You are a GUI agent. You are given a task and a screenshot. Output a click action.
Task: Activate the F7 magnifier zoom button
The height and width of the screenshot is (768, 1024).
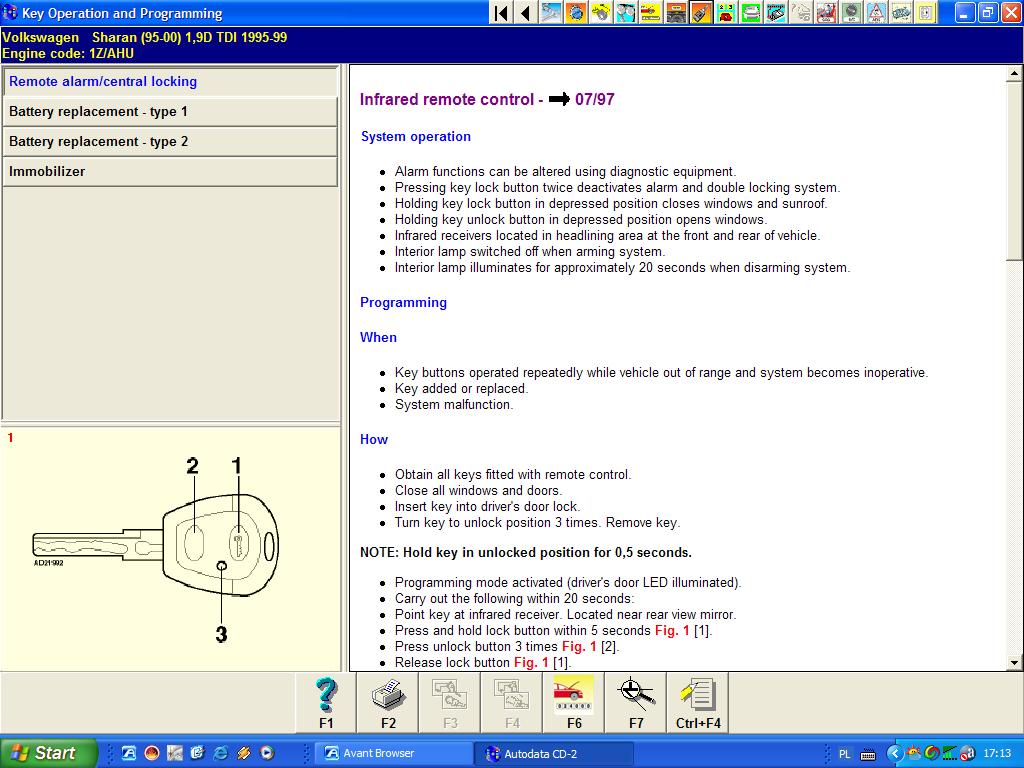(x=636, y=703)
